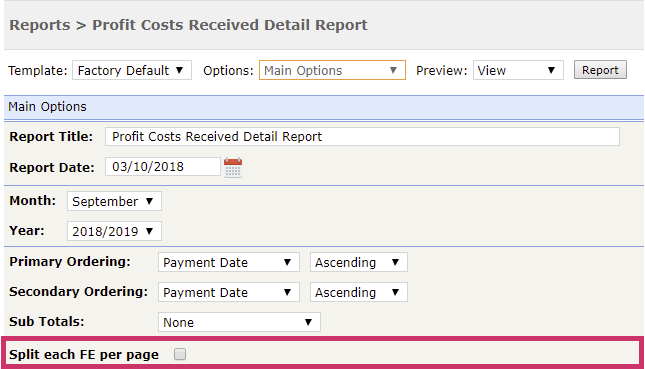Click the Report Title label
This screenshot has width=645, height=369.
(x=51, y=137)
